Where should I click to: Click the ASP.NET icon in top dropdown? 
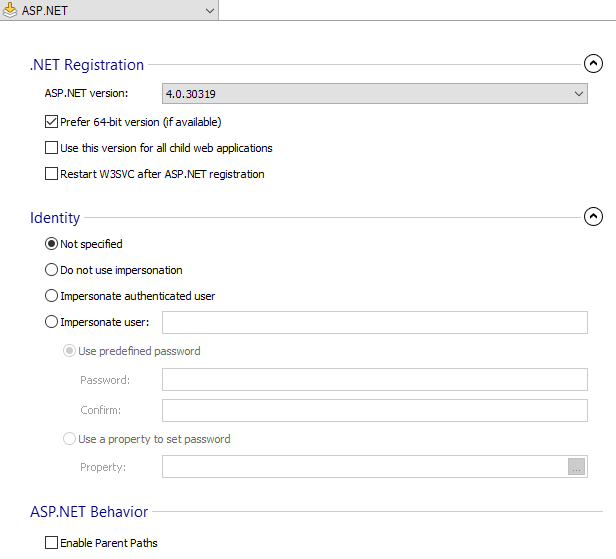(x=10, y=10)
